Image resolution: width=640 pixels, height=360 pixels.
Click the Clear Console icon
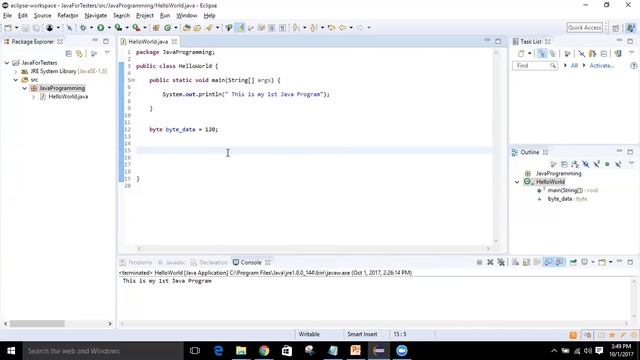(x=516, y=262)
